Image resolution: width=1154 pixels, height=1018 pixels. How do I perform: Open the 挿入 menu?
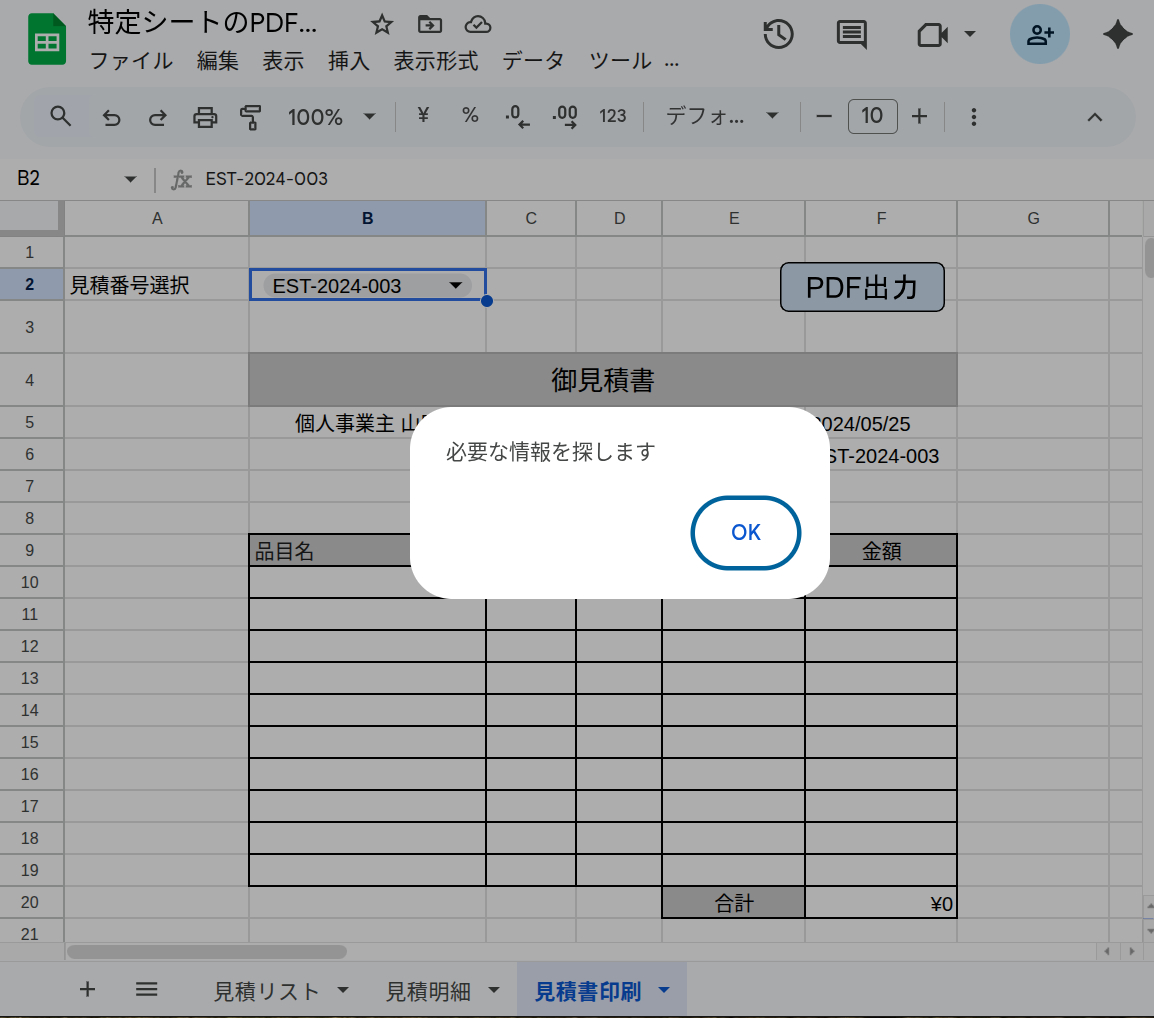(x=348, y=61)
